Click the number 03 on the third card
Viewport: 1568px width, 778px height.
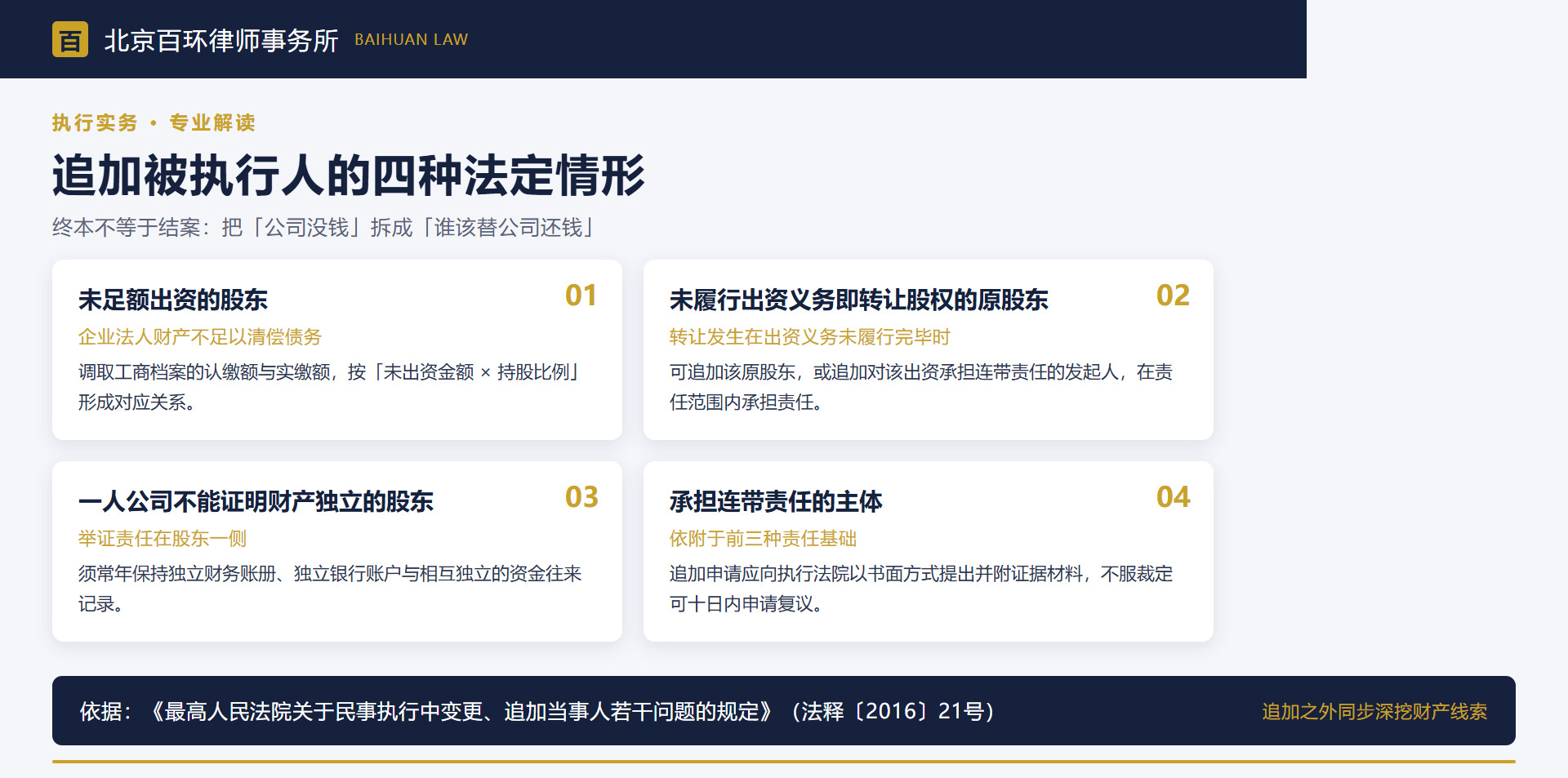pyautogui.click(x=581, y=497)
